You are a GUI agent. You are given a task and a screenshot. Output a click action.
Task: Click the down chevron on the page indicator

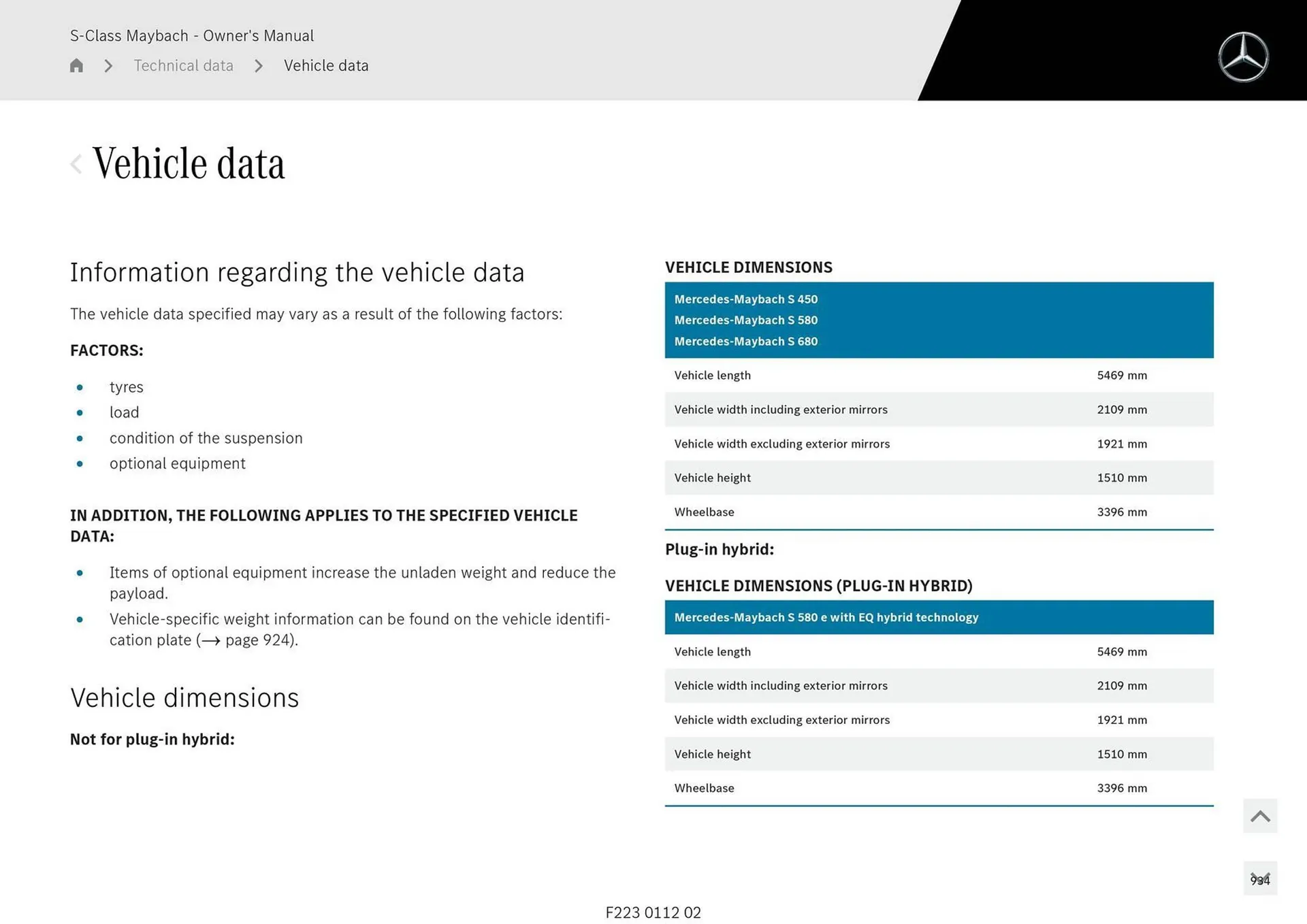1259,878
